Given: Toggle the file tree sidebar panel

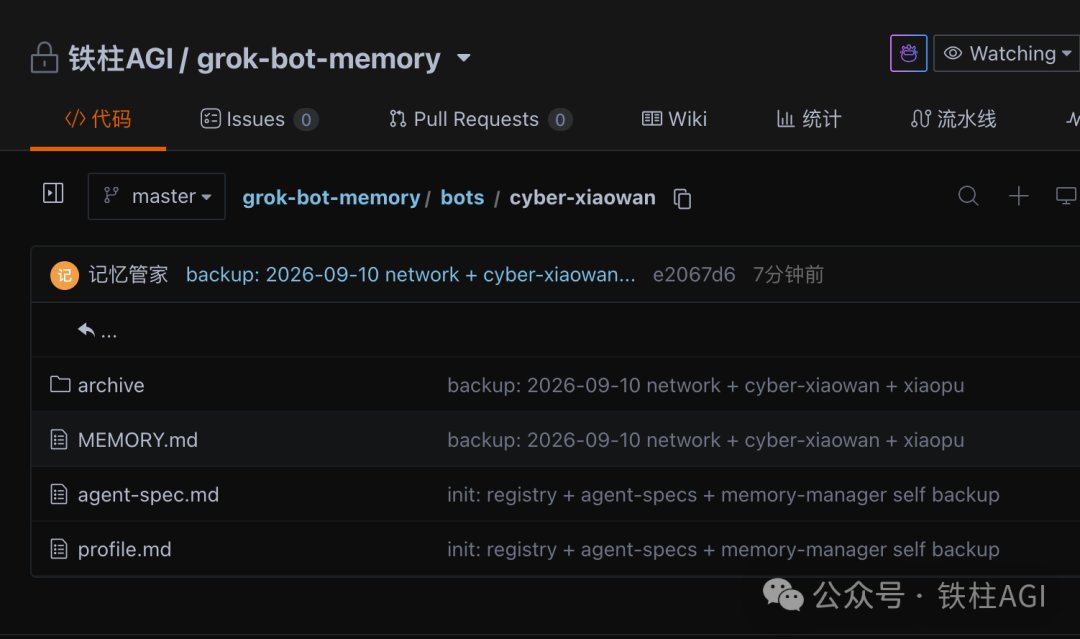Looking at the screenshot, I should click(53, 193).
